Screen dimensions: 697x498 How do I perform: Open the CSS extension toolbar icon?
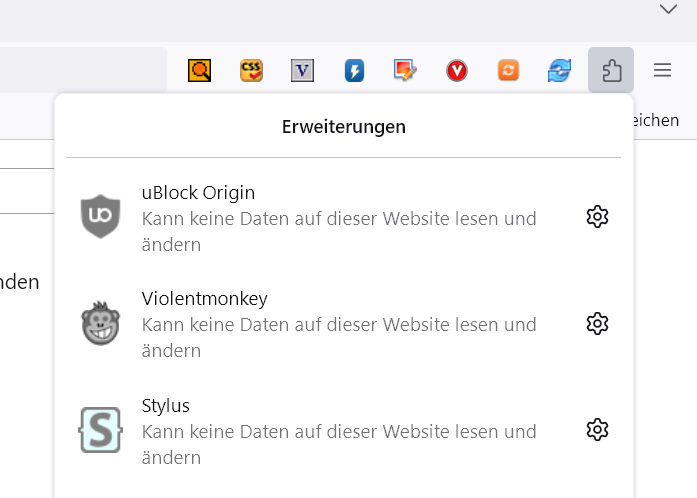coord(252,71)
